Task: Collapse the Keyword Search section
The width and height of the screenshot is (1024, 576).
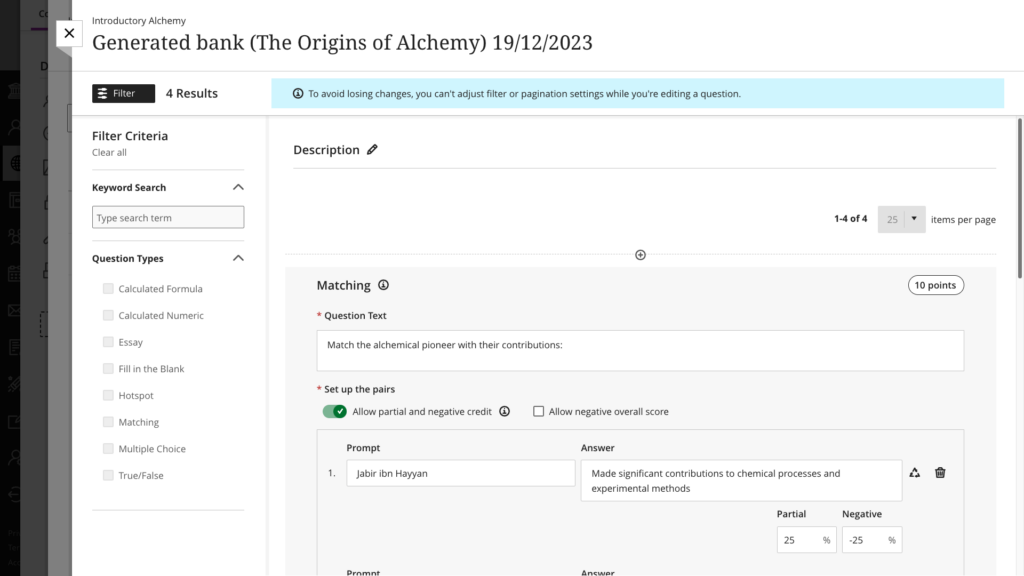Action: tap(238, 187)
